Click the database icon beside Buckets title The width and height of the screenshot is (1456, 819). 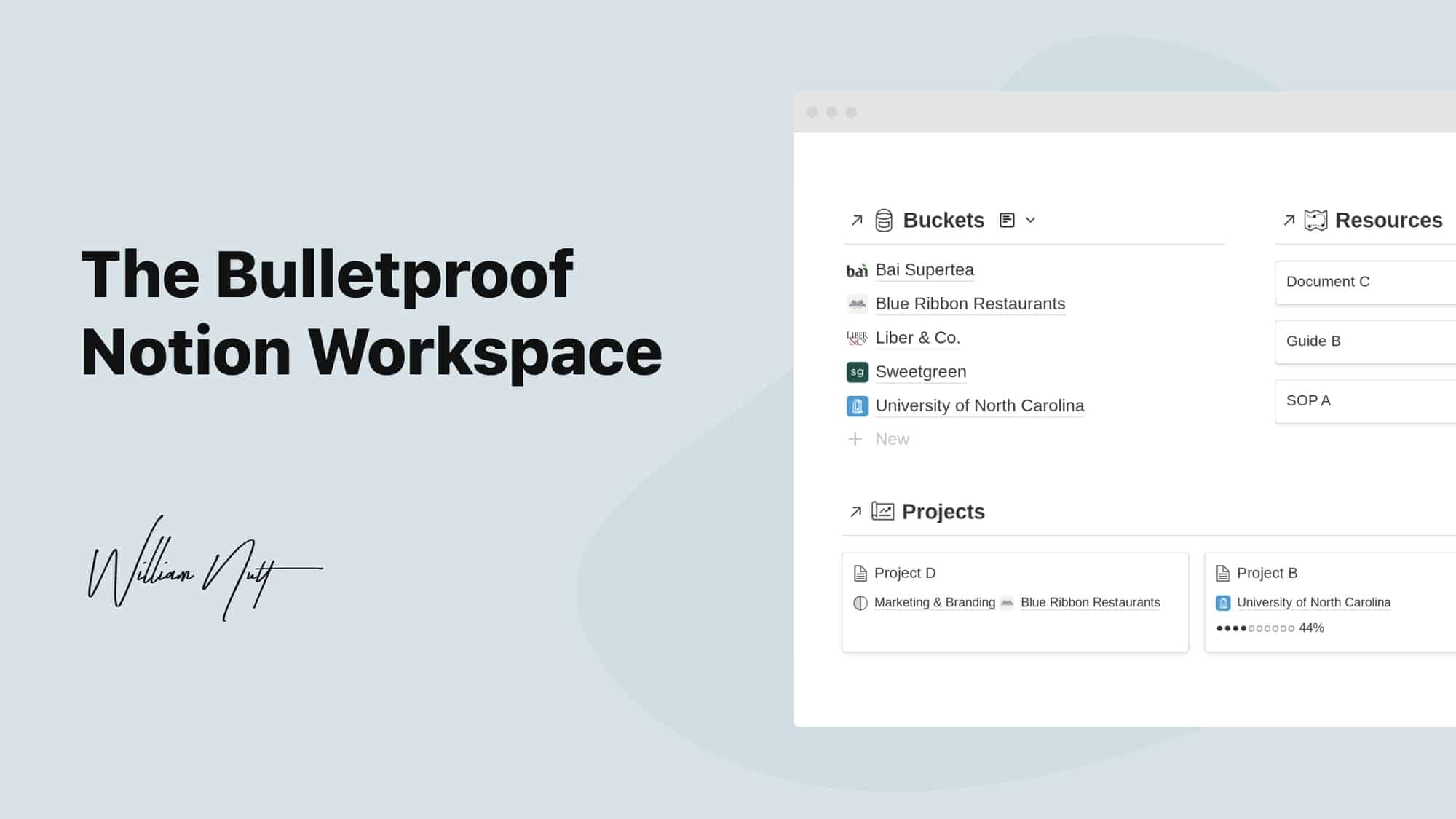[885, 220]
